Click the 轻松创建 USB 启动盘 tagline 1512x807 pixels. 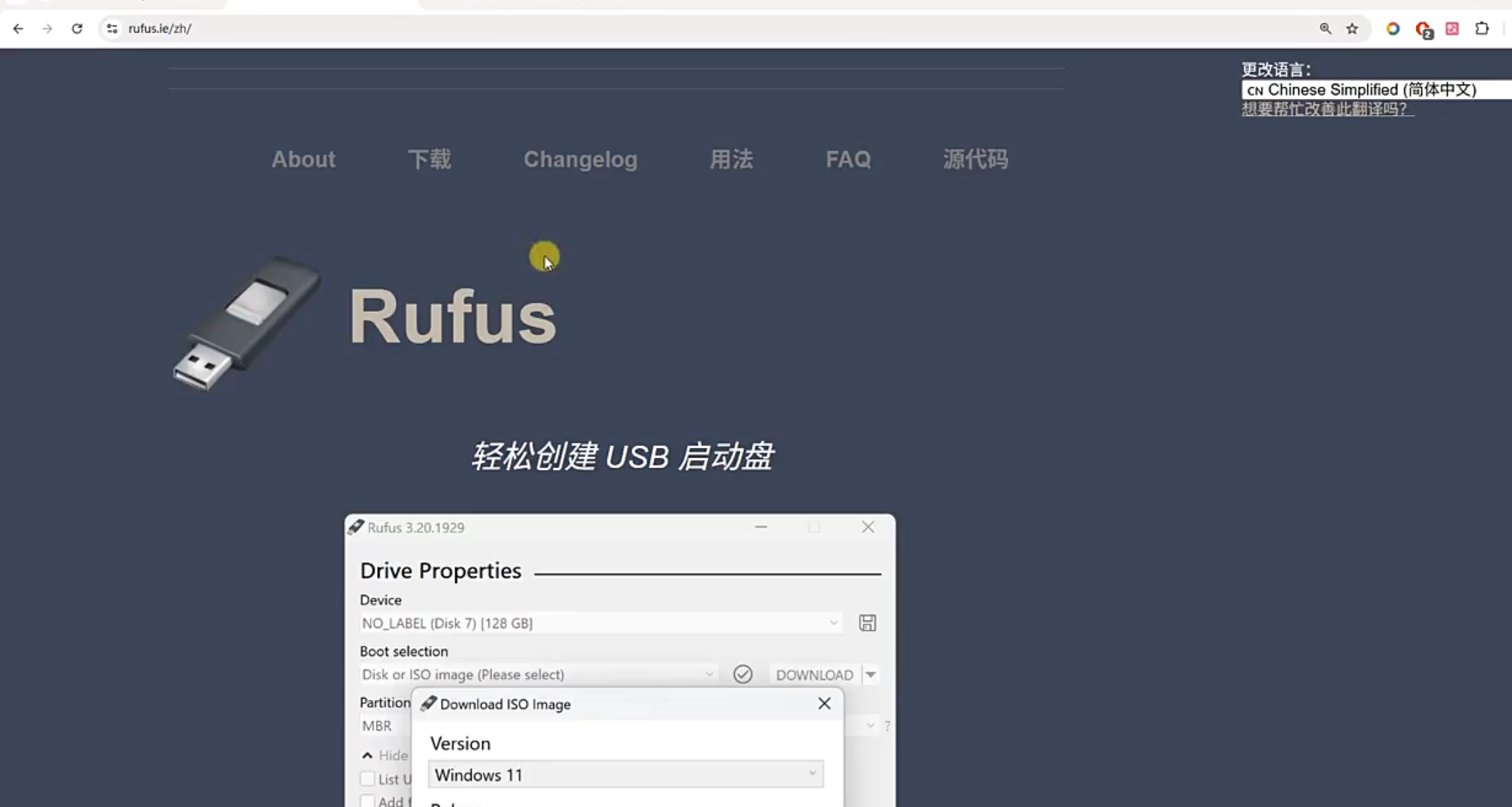(622, 456)
